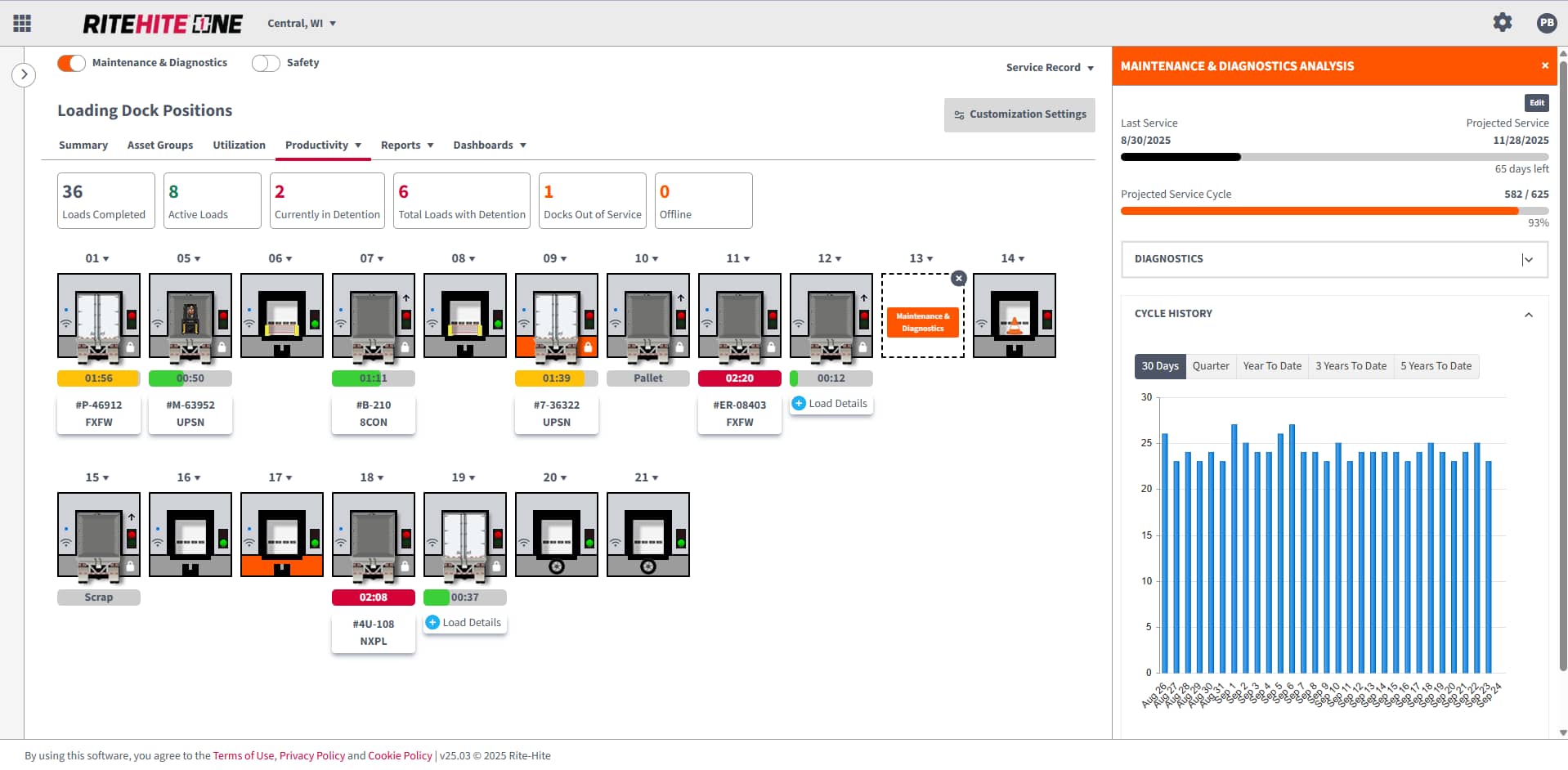Click the orange-highlighted dock 17 icon
The height and width of the screenshot is (770, 1568).
pos(281,535)
